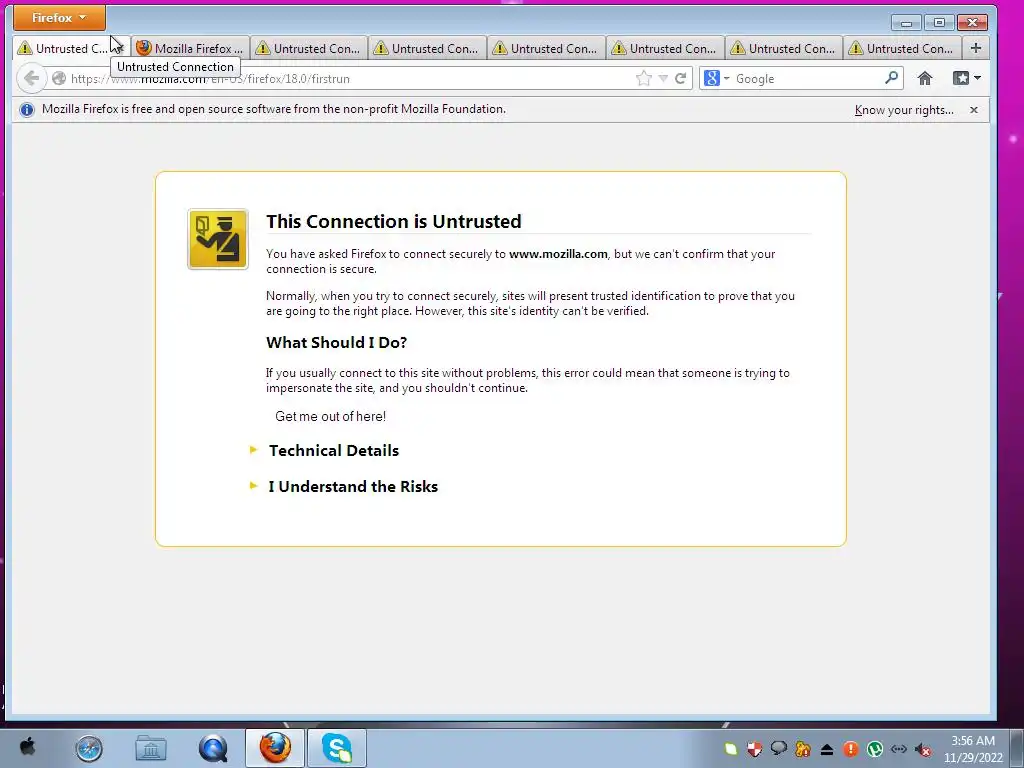
Task: Click Know your rights button
Action: click(x=904, y=110)
